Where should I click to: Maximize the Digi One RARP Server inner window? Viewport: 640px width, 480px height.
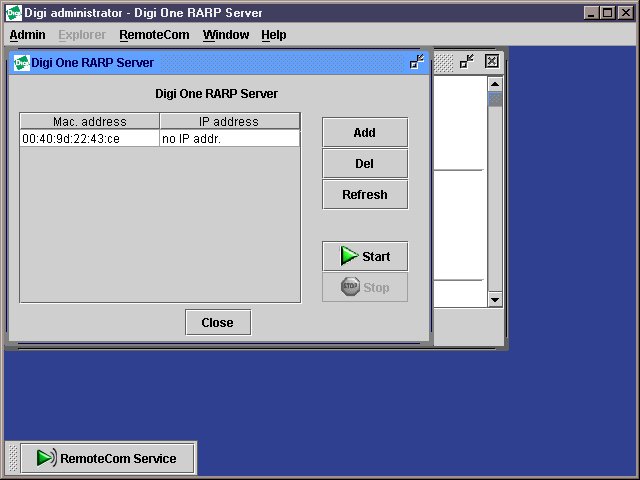point(417,62)
